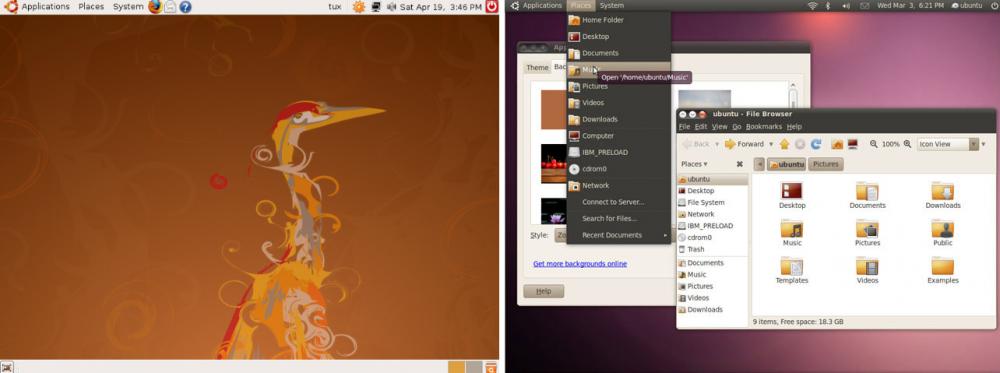Image resolution: width=1000 pixels, height=373 pixels.
Task: Expand the Forward history arrow
Action: click(x=771, y=144)
